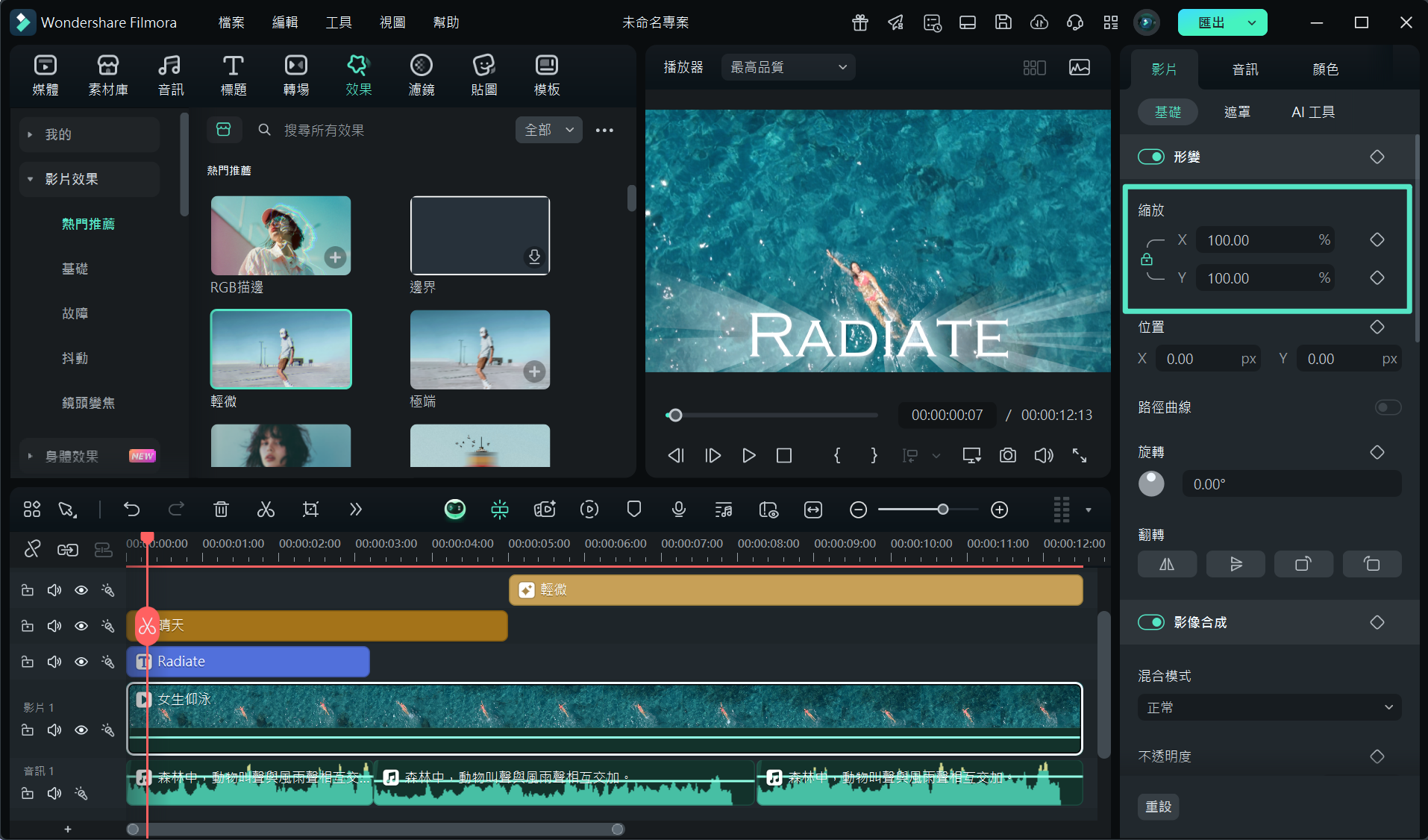1428x840 pixels.
Task: Click the crop tool in timeline toolbar
Action: click(310, 510)
